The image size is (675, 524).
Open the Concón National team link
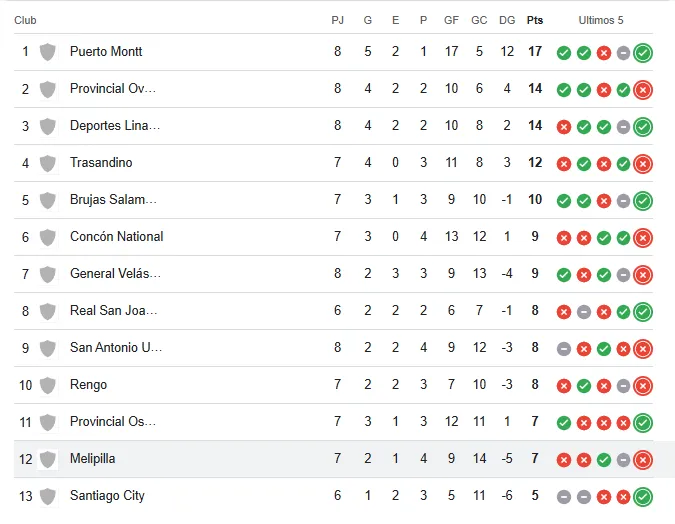click(x=116, y=237)
